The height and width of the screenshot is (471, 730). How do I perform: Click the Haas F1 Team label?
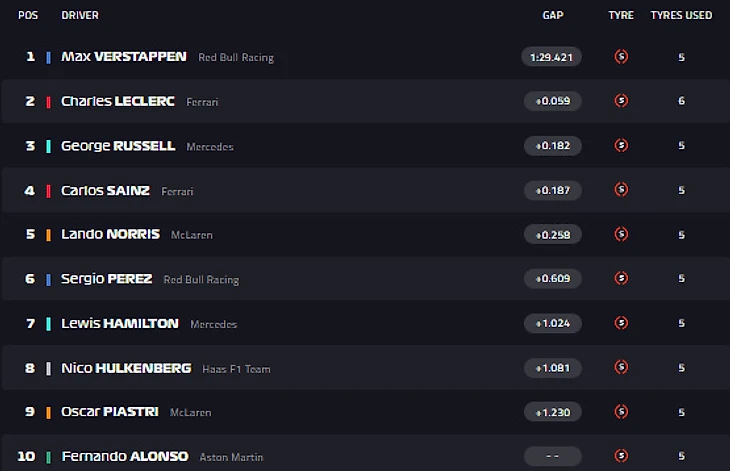click(x=236, y=369)
